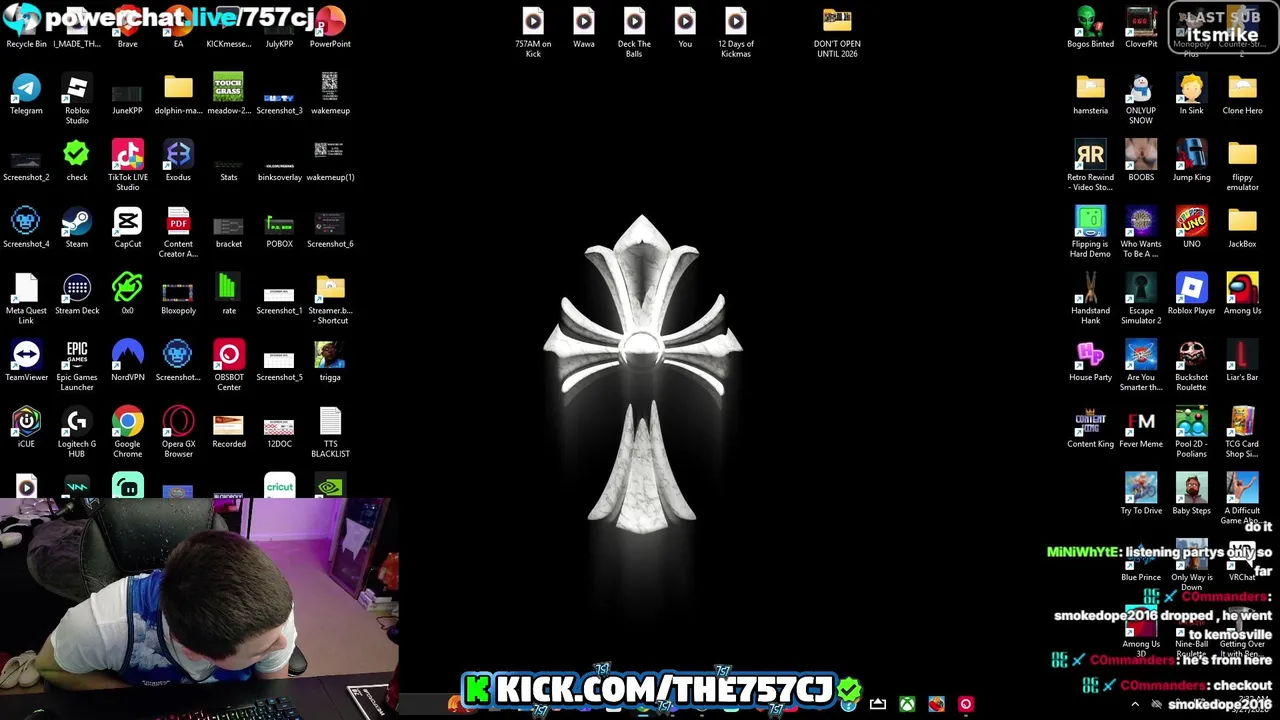This screenshot has height=720, width=1280.
Task: Launch Roblox Studio from the desktop
Action: click(x=77, y=99)
